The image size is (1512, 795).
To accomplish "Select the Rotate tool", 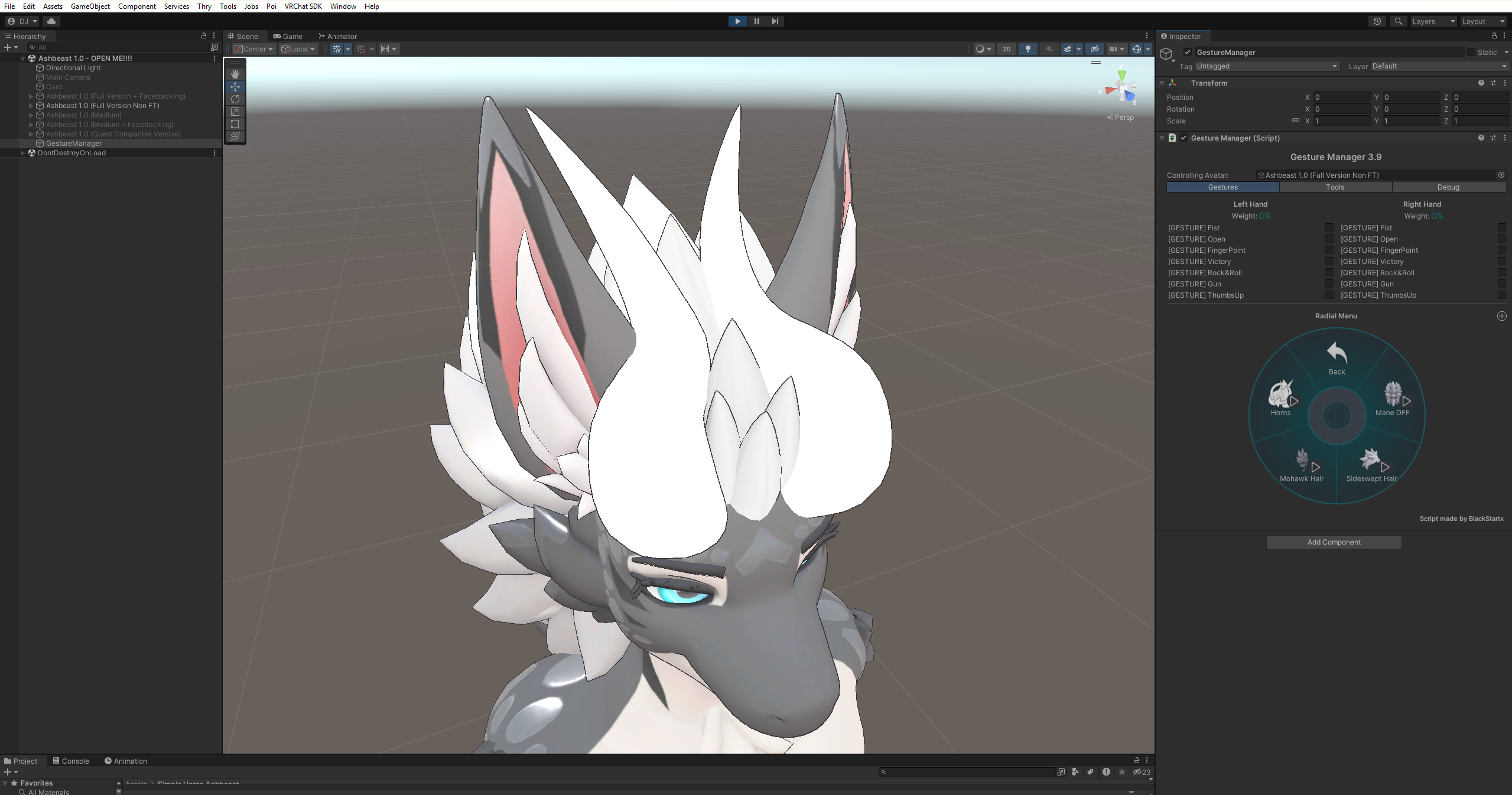I will [235, 99].
